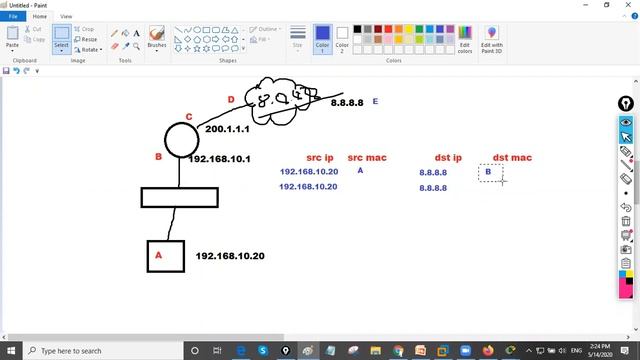Pick the Down arrow shape

[x=178, y=49]
